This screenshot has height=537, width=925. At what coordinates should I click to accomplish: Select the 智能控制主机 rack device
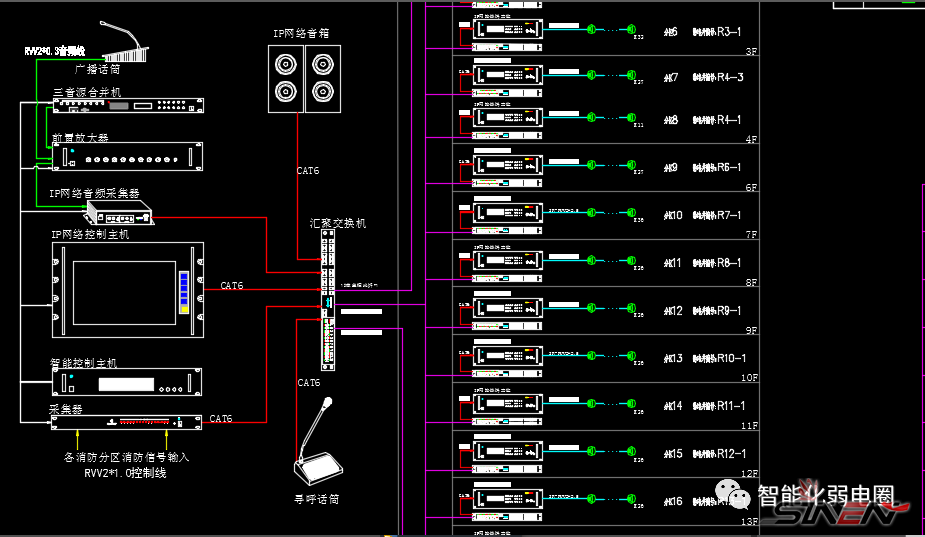tap(127, 382)
